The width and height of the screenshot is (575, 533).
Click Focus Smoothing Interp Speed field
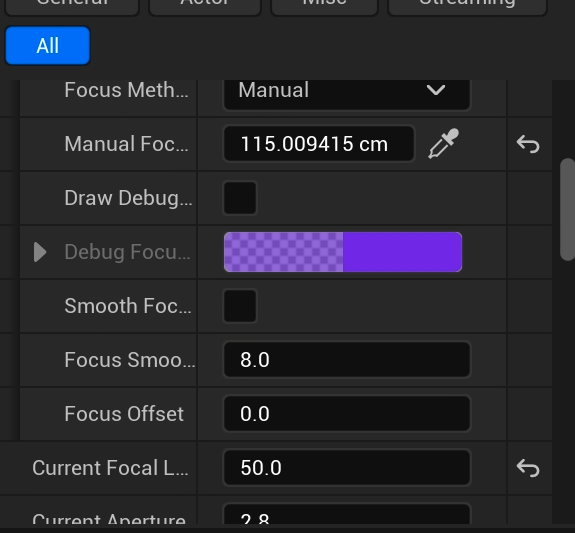coord(347,360)
